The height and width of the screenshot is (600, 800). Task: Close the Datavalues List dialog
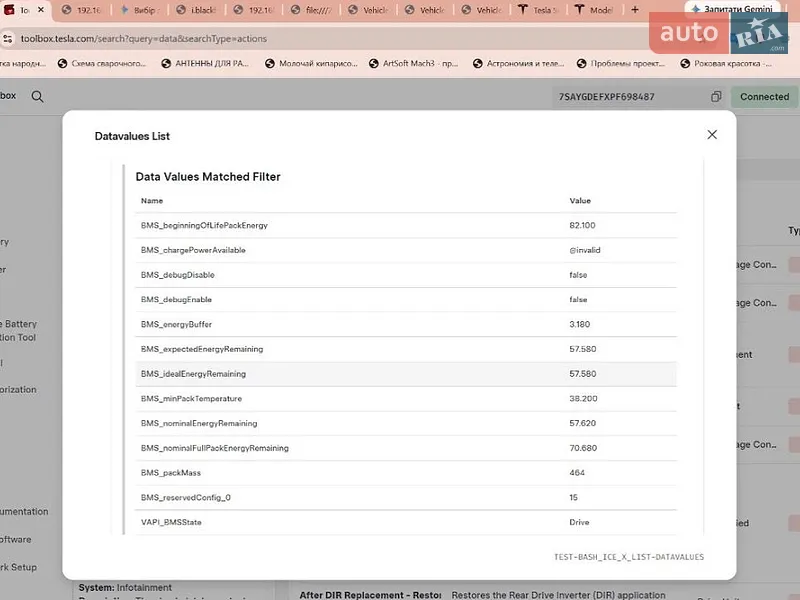[x=712, y=135]
